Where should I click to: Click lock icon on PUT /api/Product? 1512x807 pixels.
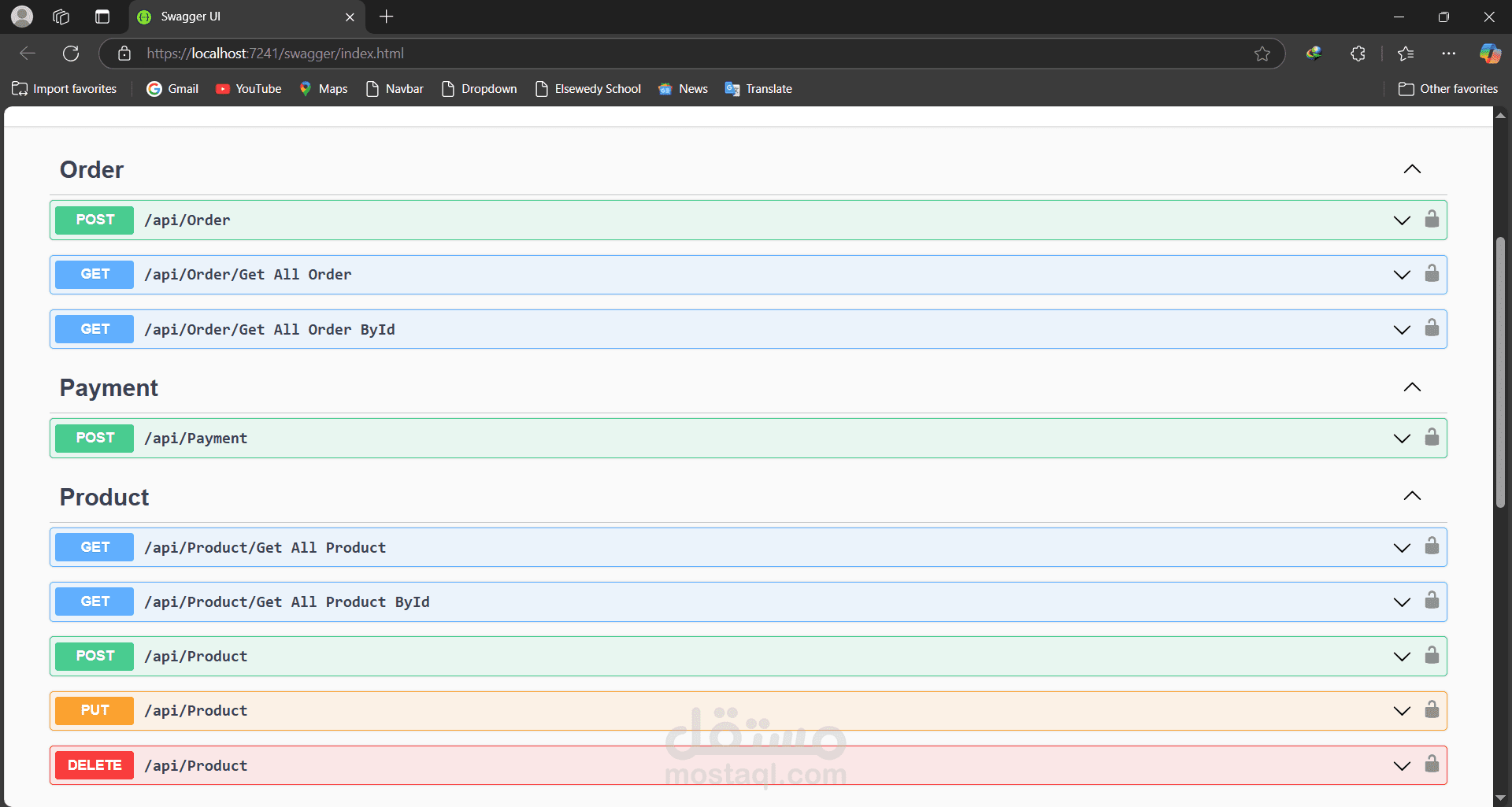tap(1432, 709)
